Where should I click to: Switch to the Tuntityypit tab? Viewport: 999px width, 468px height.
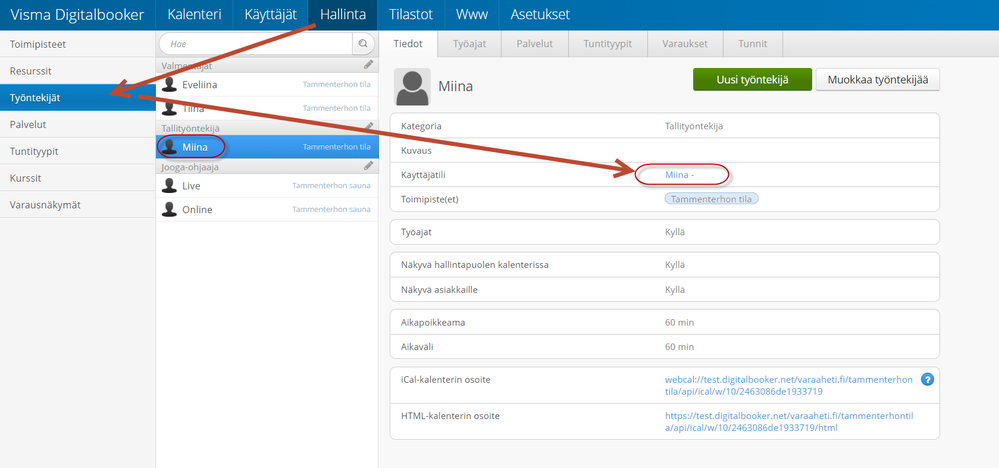607,44
